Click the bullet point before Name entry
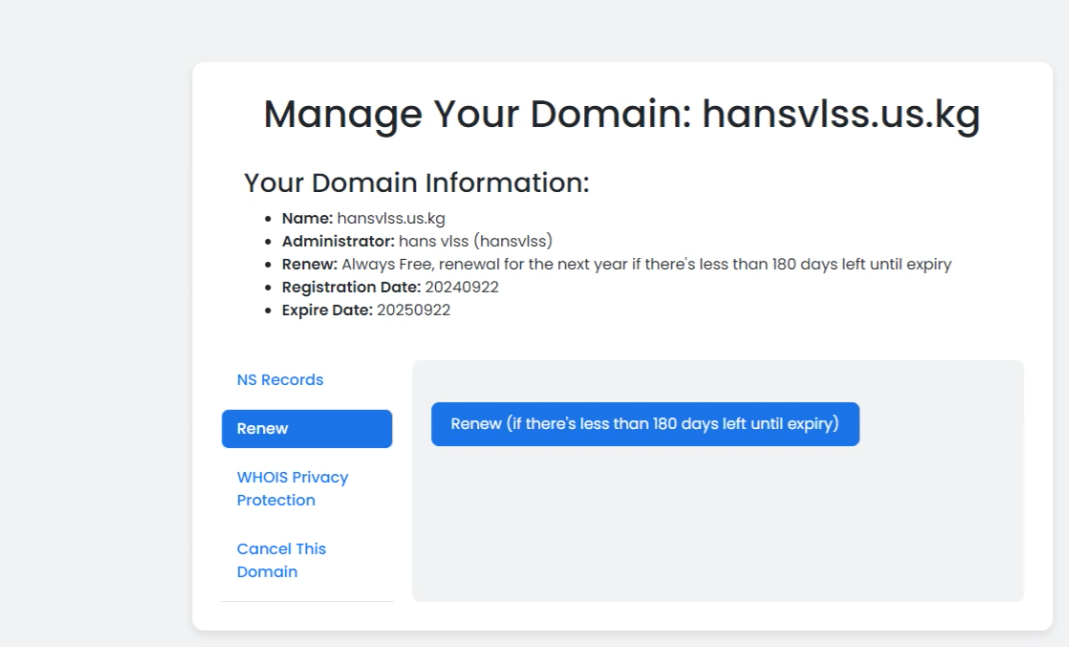Viewport: 1069px width, 647px height. 268,219
